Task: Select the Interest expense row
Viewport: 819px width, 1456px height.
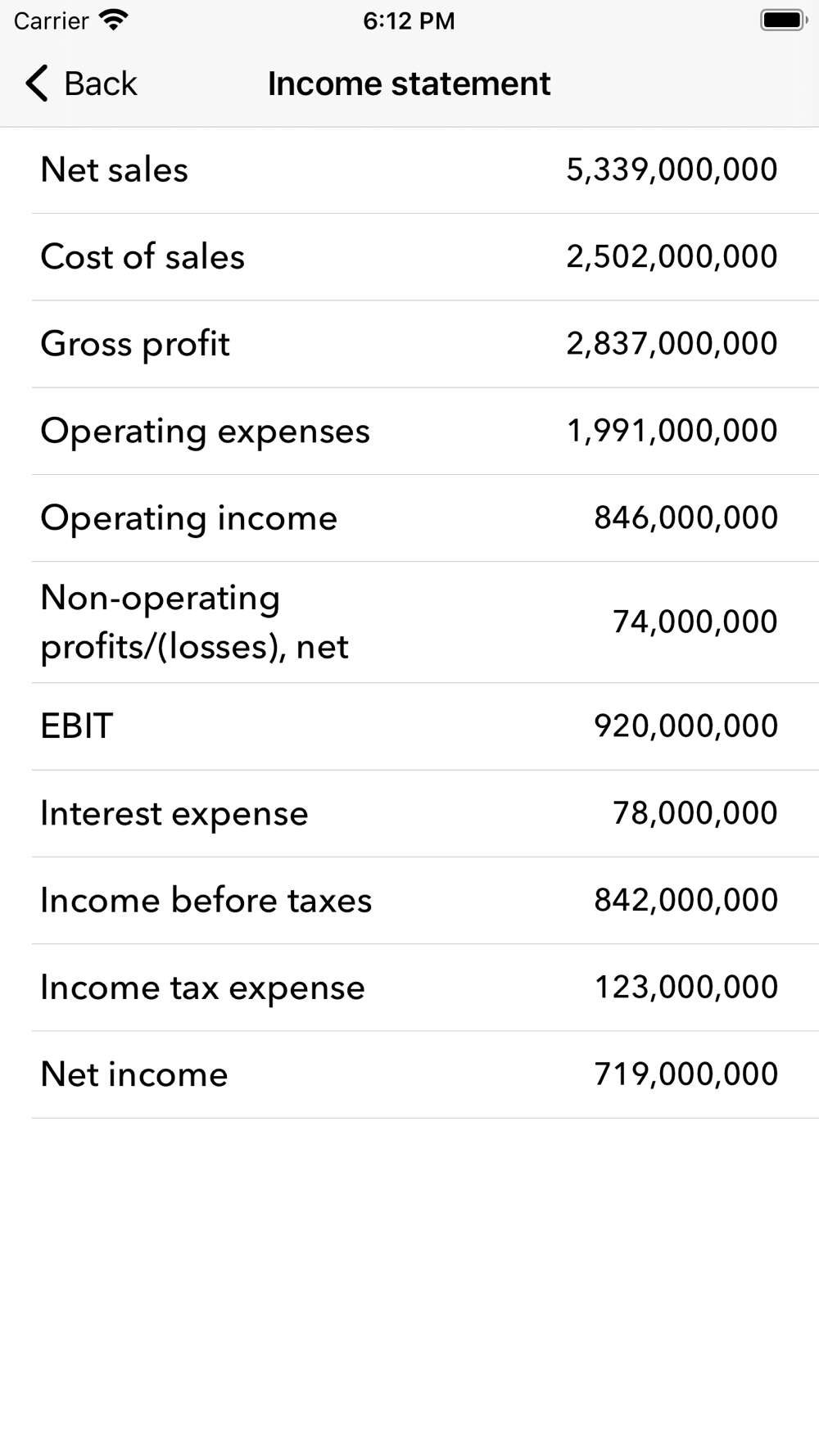Action: tap(409, 813)
